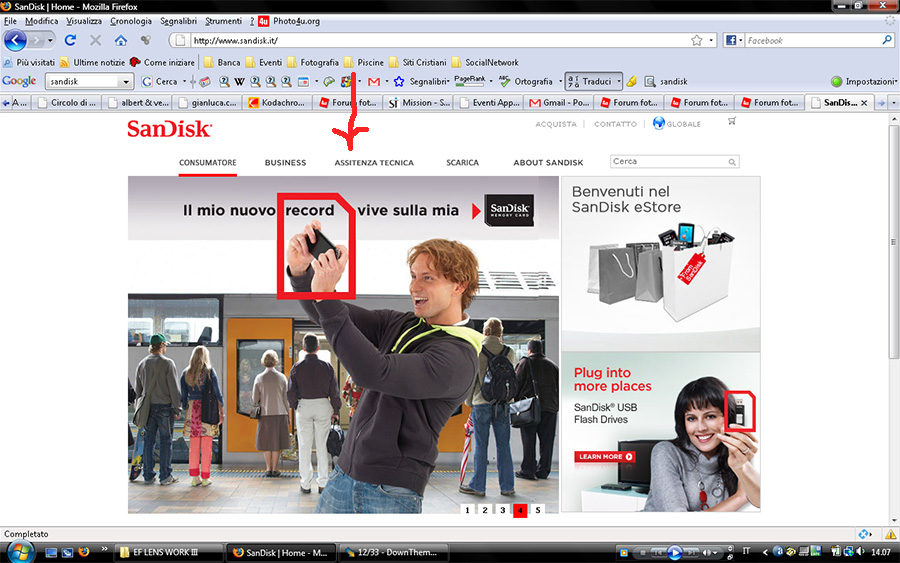Click the ACQUISTA link
900x563 pixels.
[556, 124]
